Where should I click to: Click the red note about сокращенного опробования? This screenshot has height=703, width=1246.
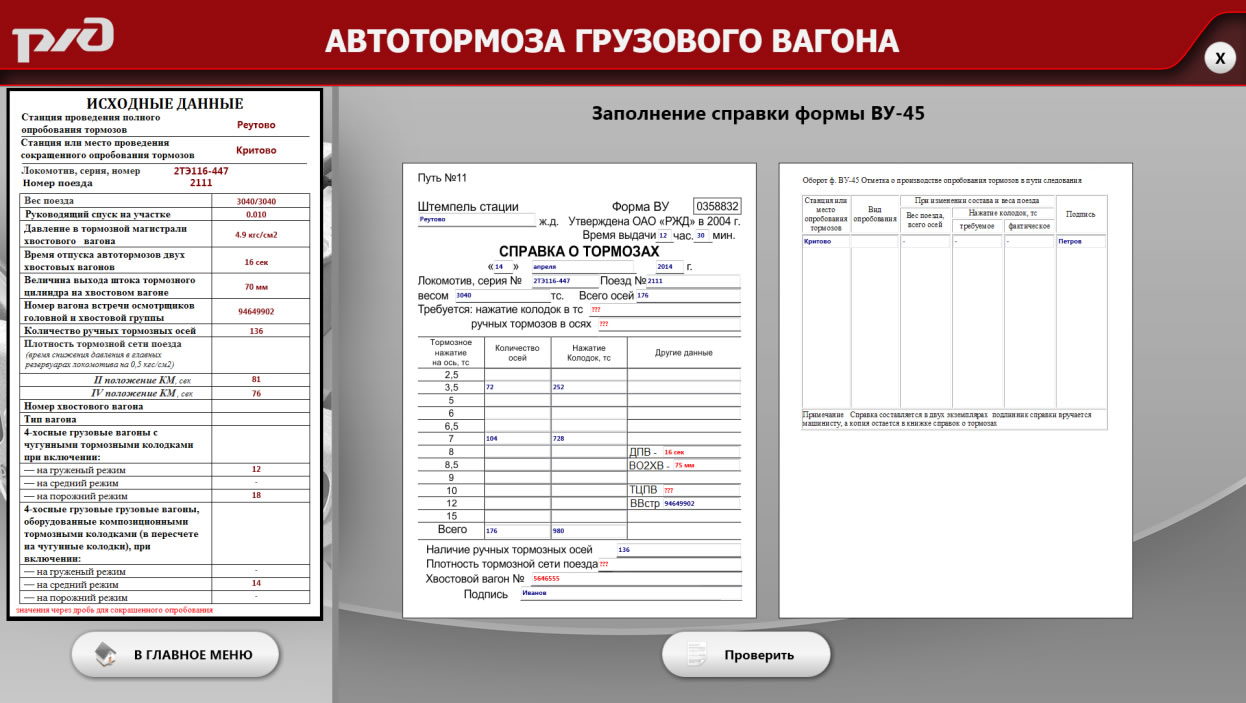114,610
